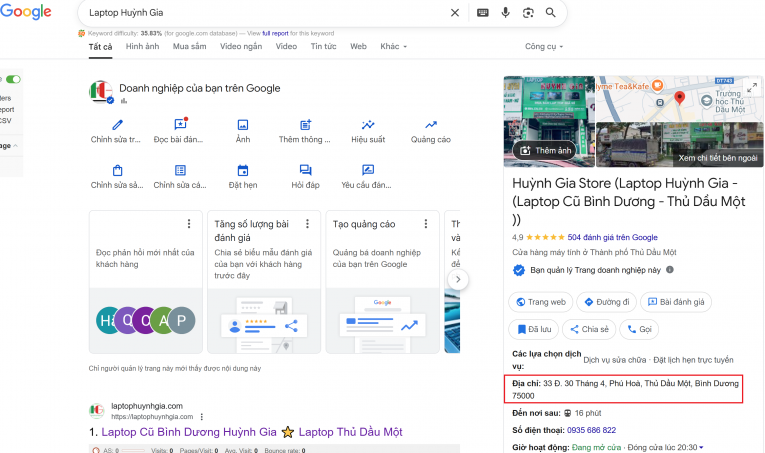765x453 pixels.
Task: Click the Trang web button
Action: [541, 302]
